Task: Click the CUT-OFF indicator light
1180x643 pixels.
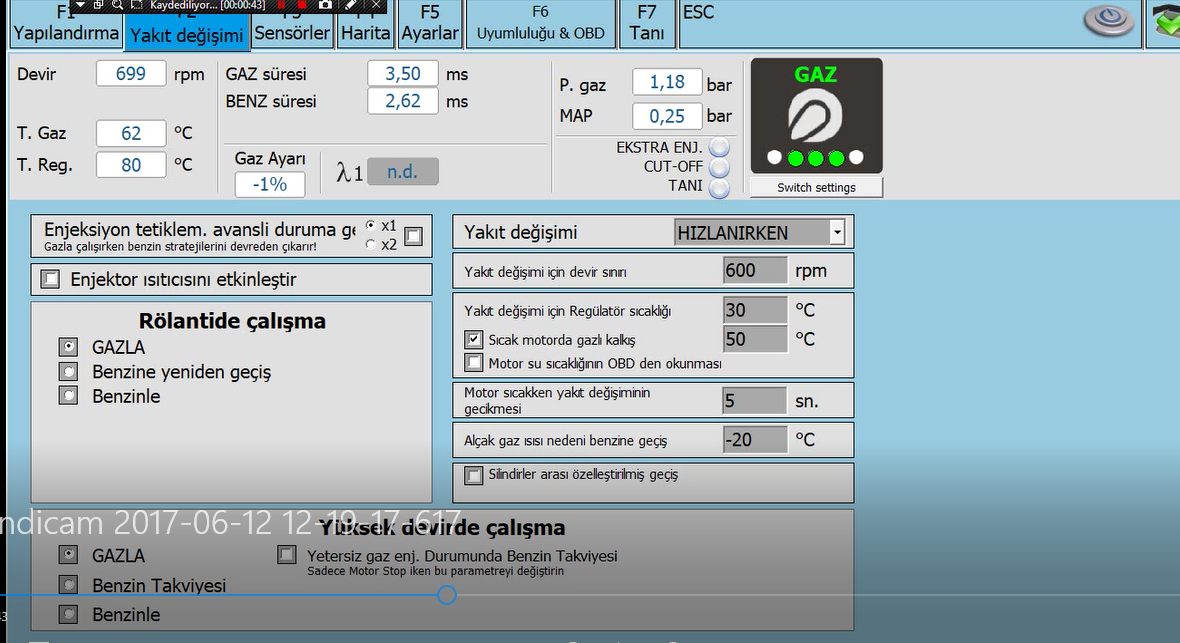Action: click(719, 167)
